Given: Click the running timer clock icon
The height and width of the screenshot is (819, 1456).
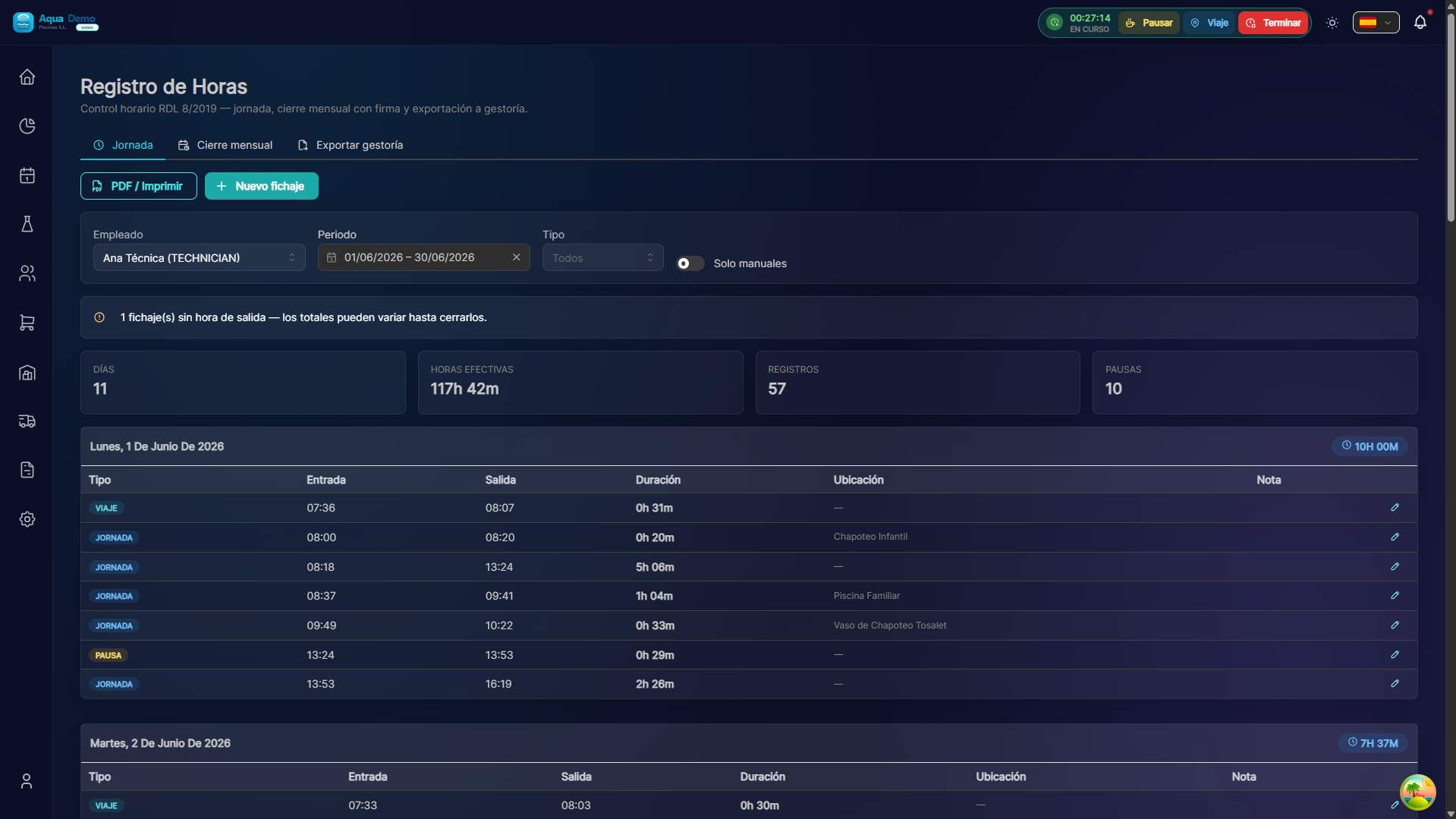Looking at the screenshot, I should (1055, 23).
